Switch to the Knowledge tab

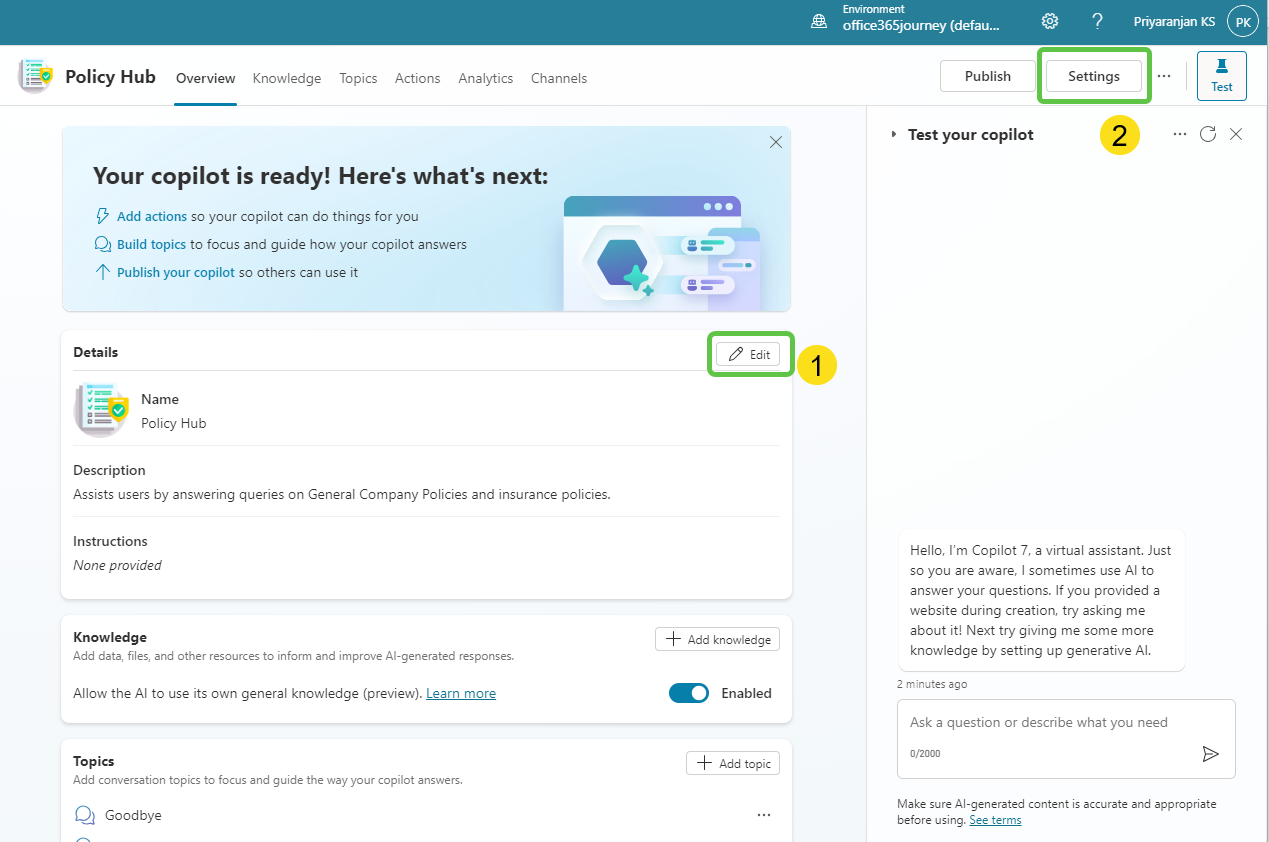pyautogui.click(x=287, y=78)
